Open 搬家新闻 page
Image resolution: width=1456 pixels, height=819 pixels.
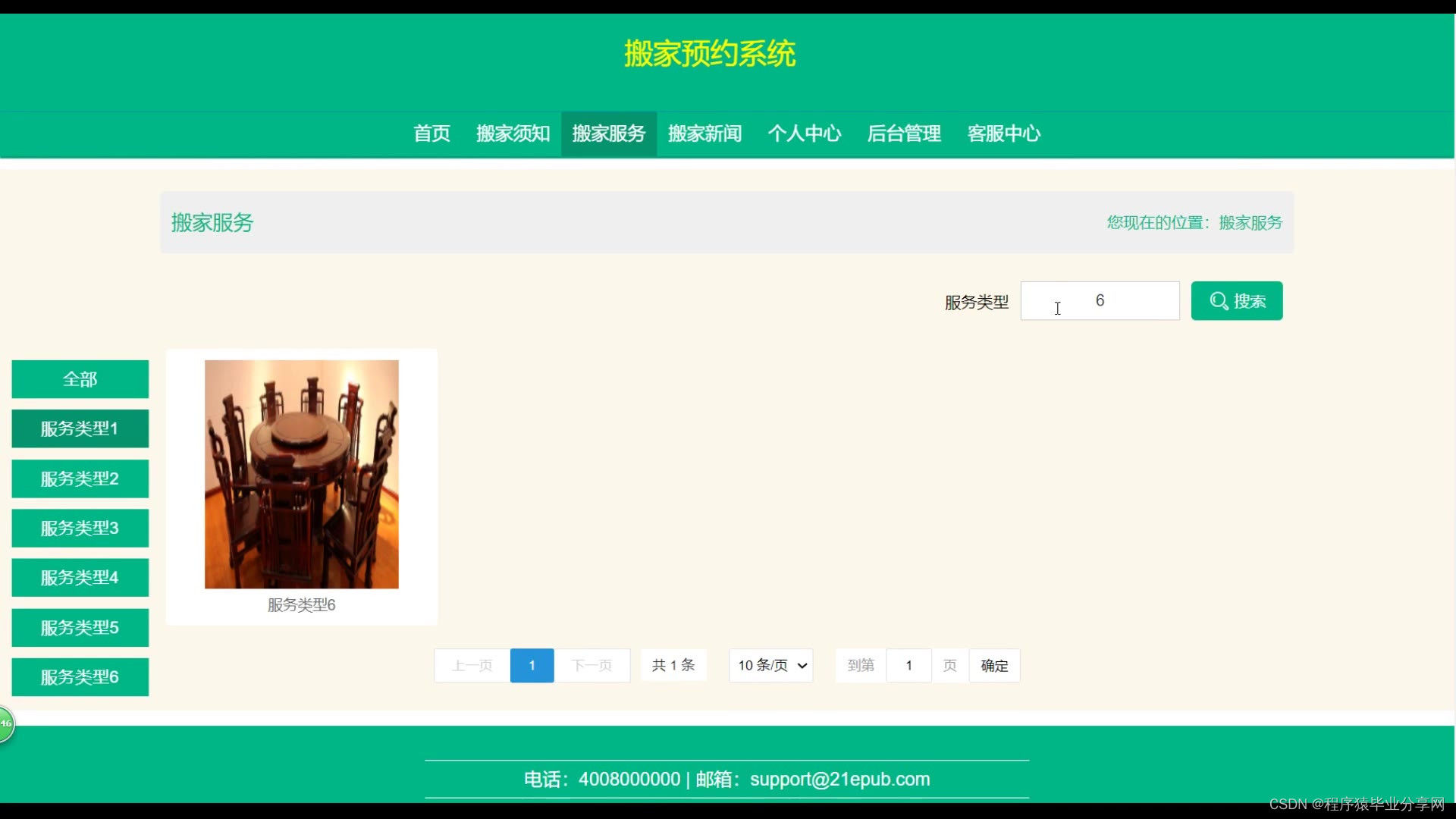tap(704, 133)
